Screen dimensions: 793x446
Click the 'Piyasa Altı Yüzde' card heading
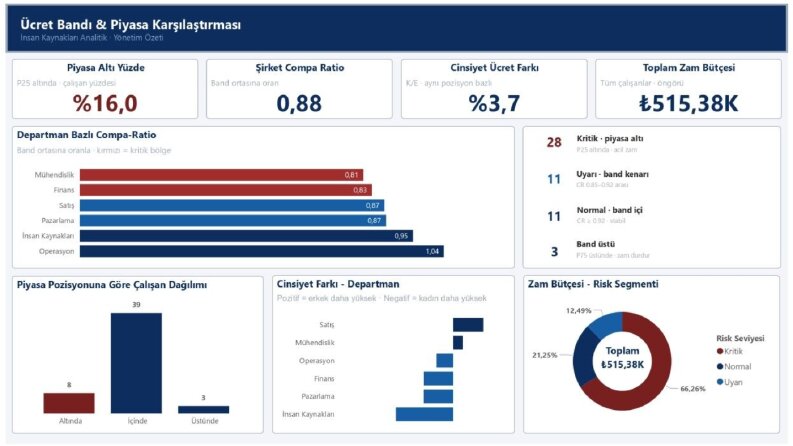(106, 68)
